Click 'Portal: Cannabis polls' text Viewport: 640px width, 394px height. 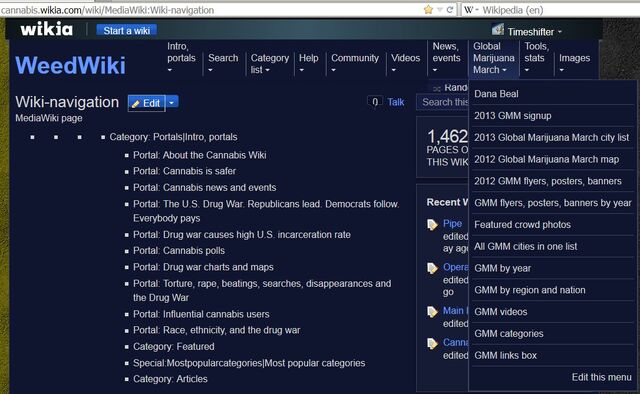click(179, 251)
